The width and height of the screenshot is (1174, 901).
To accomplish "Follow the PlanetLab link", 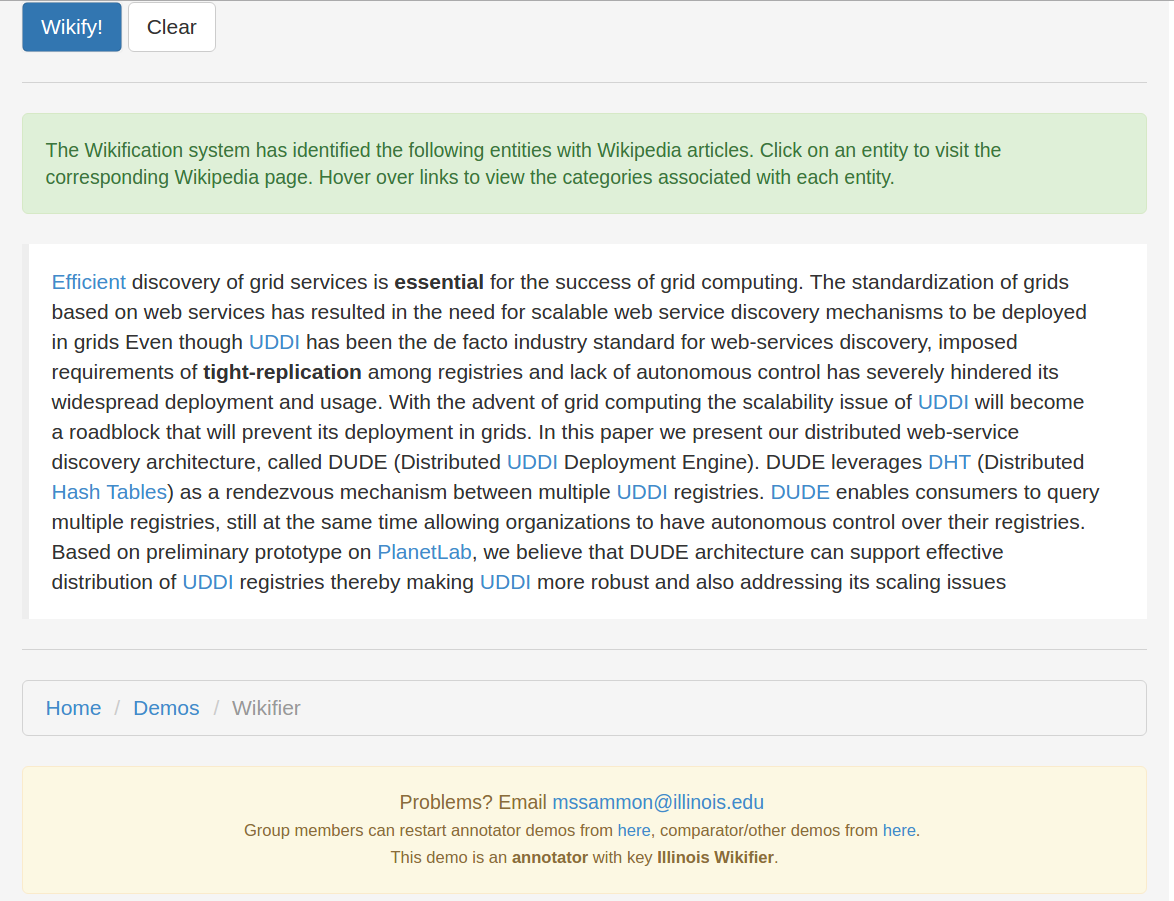I will 424,552.
